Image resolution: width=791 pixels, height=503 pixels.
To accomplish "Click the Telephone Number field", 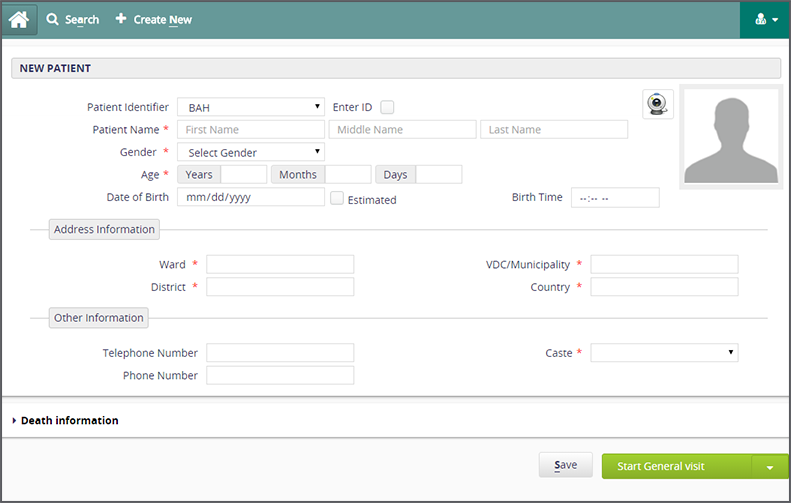I will coord(280,353).
